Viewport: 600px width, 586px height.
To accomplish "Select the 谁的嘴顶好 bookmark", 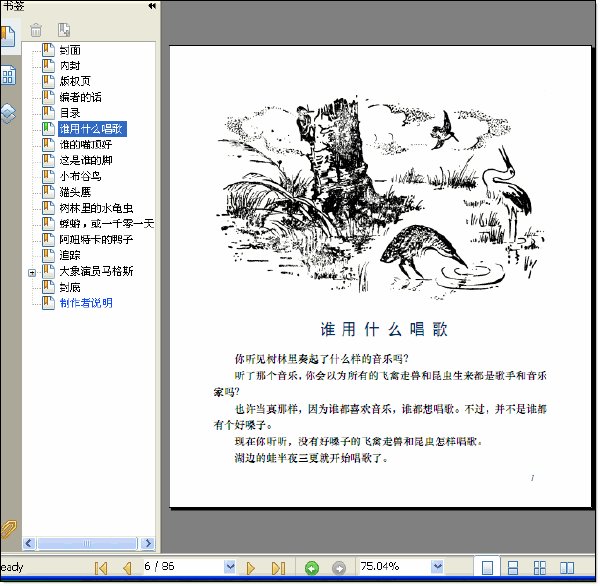I will click(x=86, y=145).
